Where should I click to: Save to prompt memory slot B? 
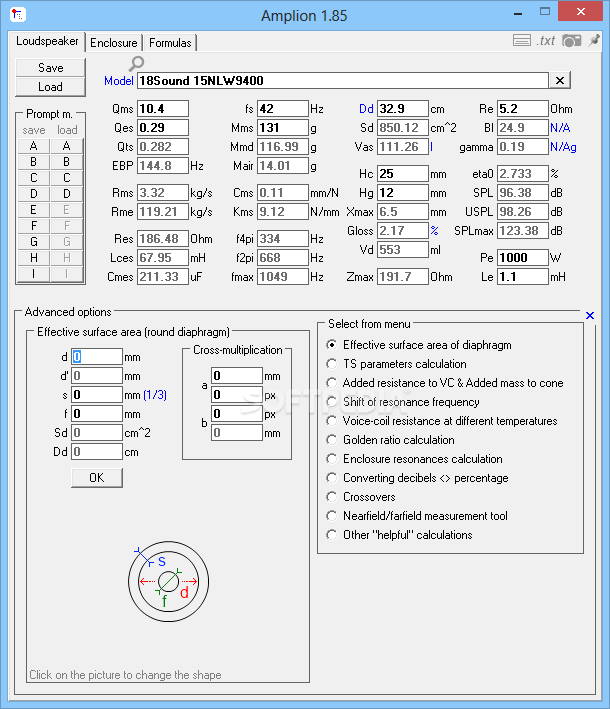click(33, 162)
